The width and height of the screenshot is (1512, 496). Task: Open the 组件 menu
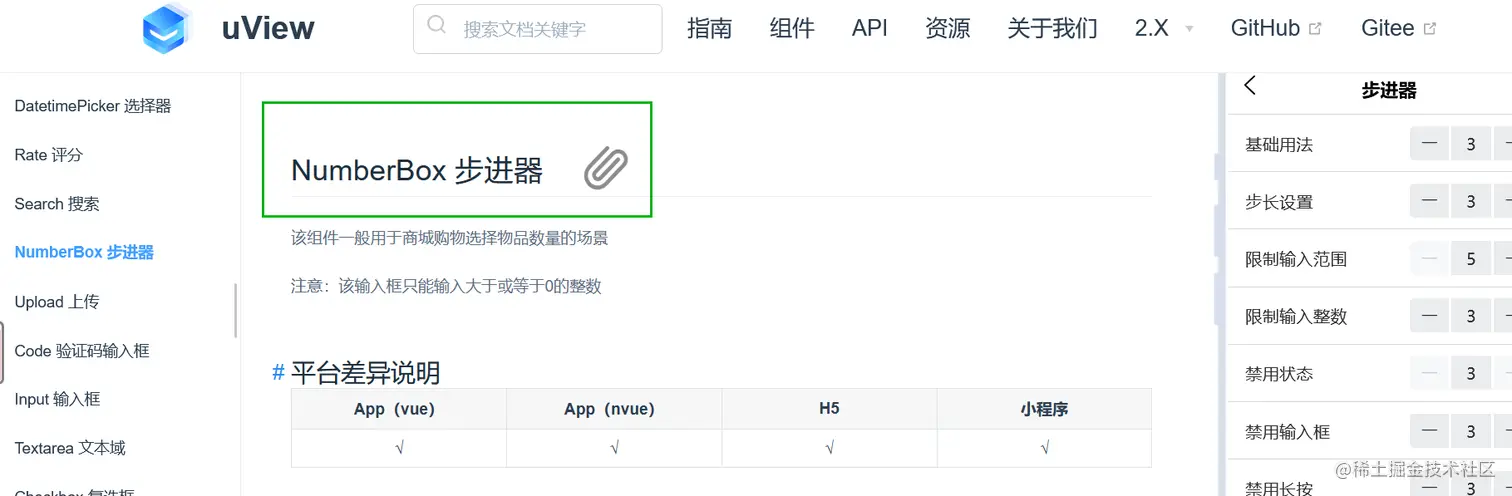click(792, 28)
